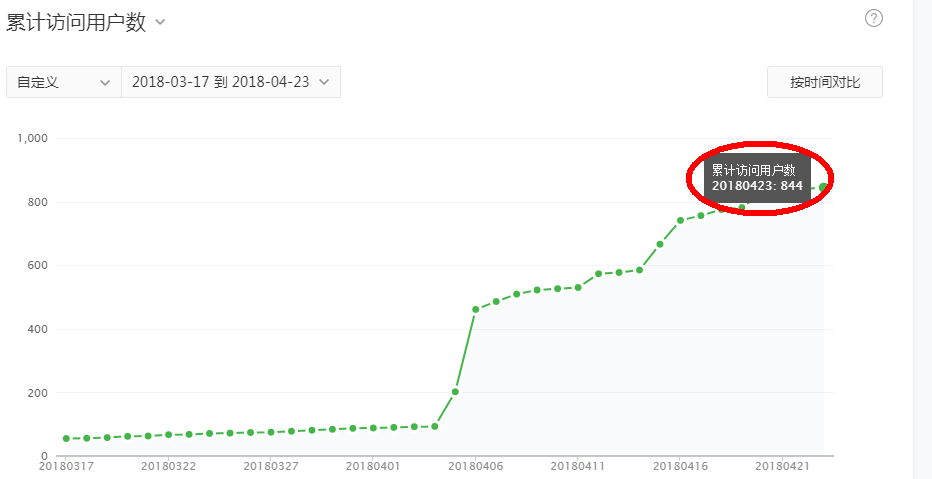Select the chart data point above 20180416
932x479 pixels.
tap(681, 220)
